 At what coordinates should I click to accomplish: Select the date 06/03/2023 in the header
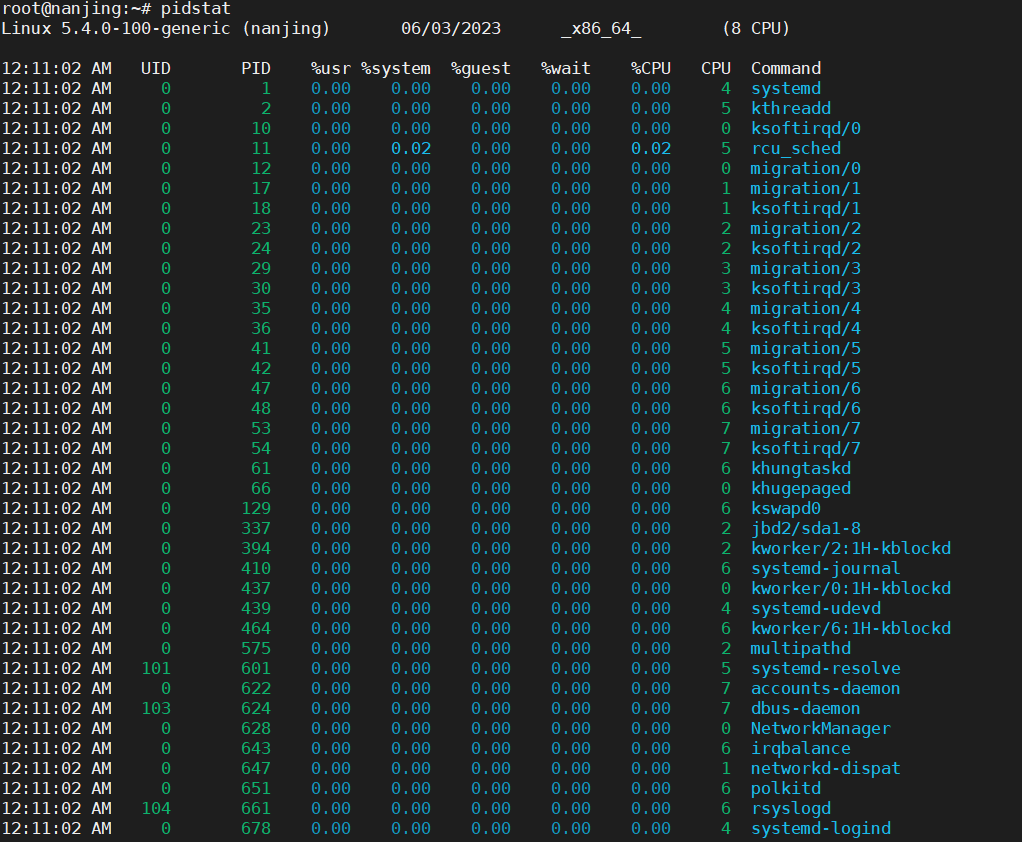click(x=451, y=29)
